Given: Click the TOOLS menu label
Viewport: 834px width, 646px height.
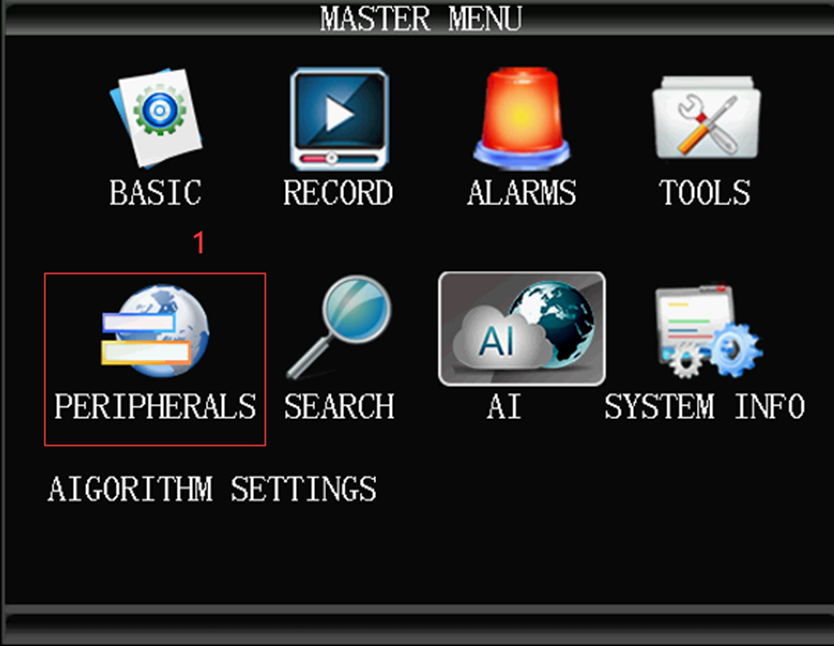Looking at the screenshot, I should pos(705,192).
